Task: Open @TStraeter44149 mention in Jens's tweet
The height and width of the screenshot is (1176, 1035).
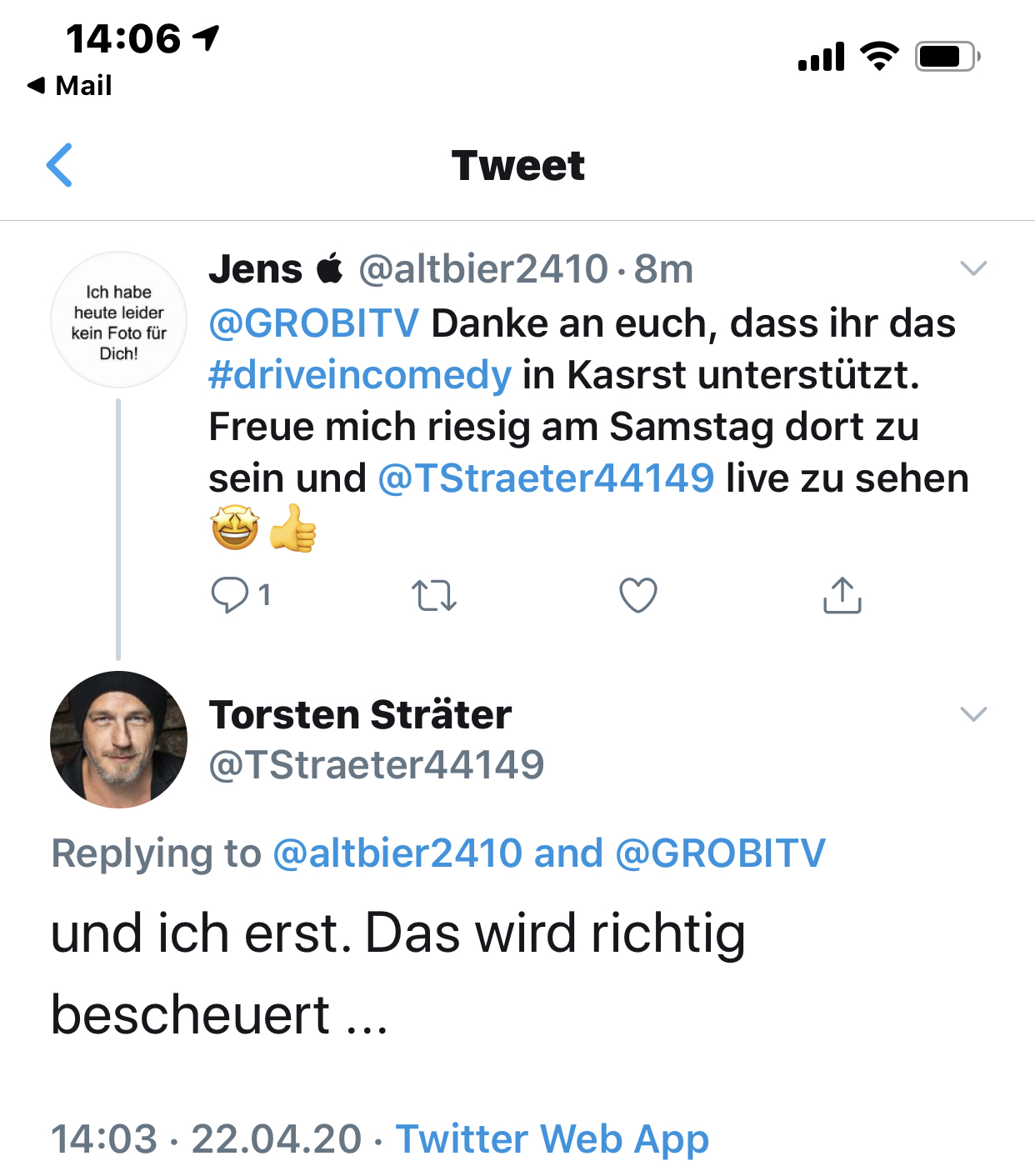Action: [546, 478]
